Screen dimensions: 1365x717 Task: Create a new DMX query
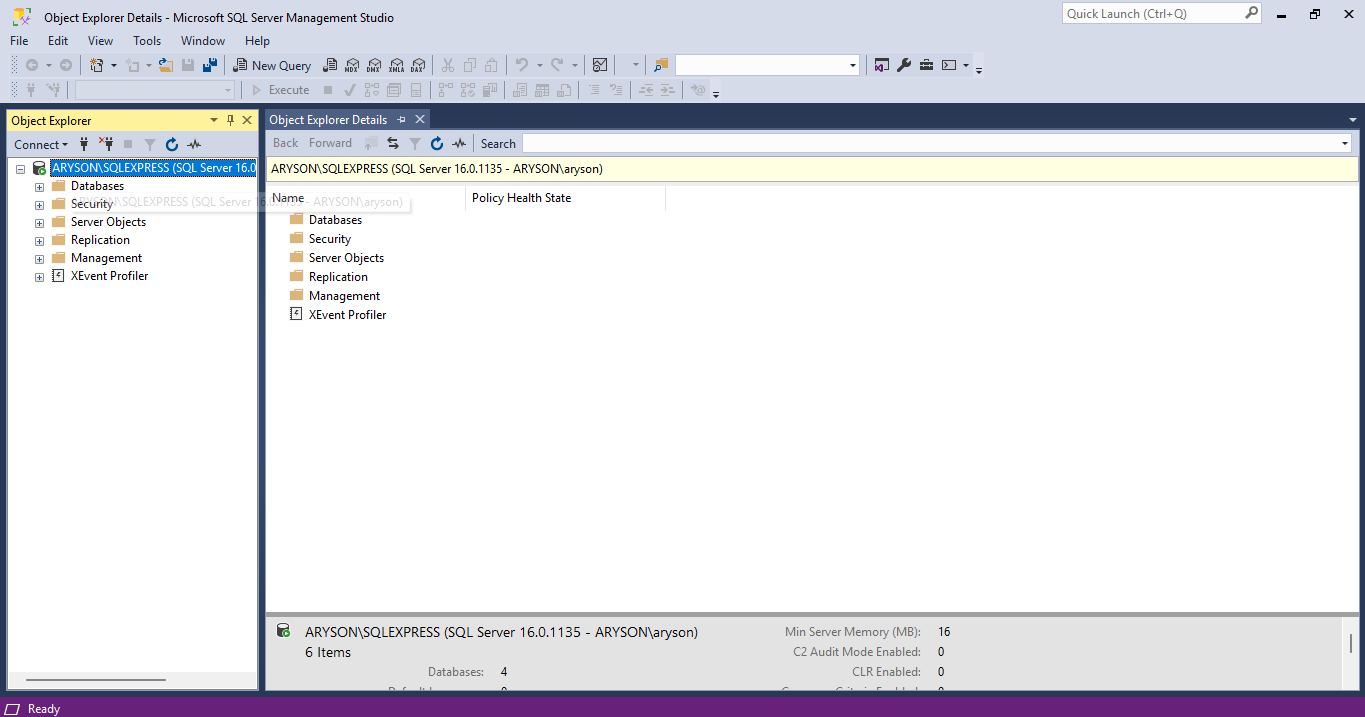[x=374, y=65]
